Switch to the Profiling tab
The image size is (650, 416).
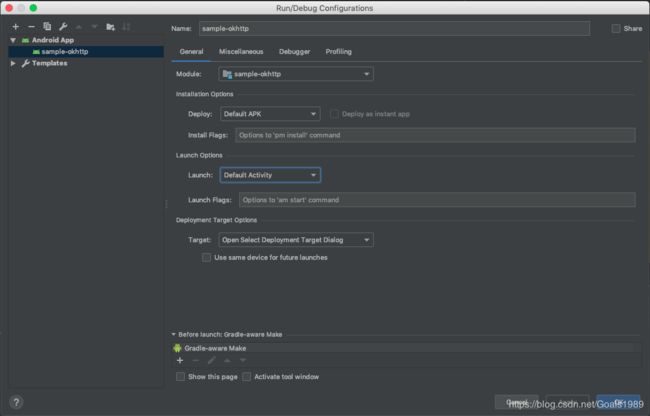pos(339,52)
